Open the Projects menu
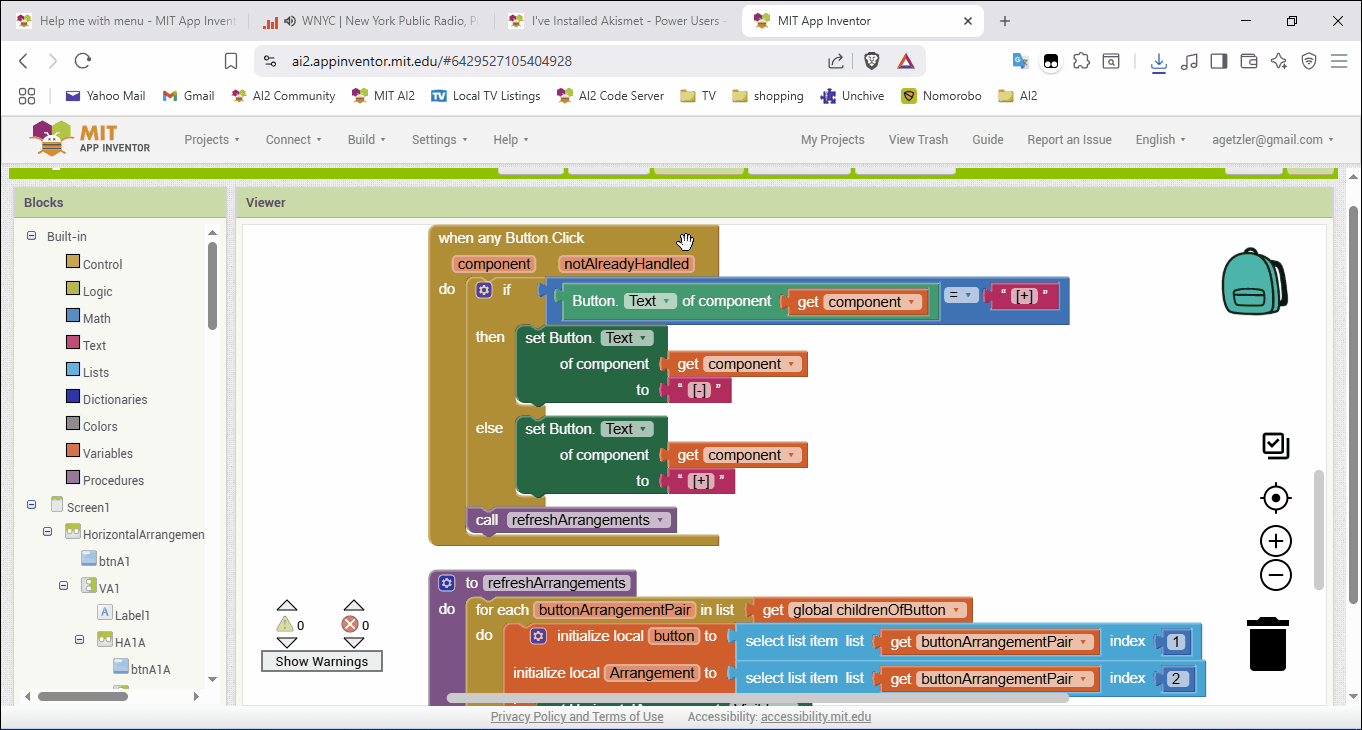1362x730 pixels. 212,139
